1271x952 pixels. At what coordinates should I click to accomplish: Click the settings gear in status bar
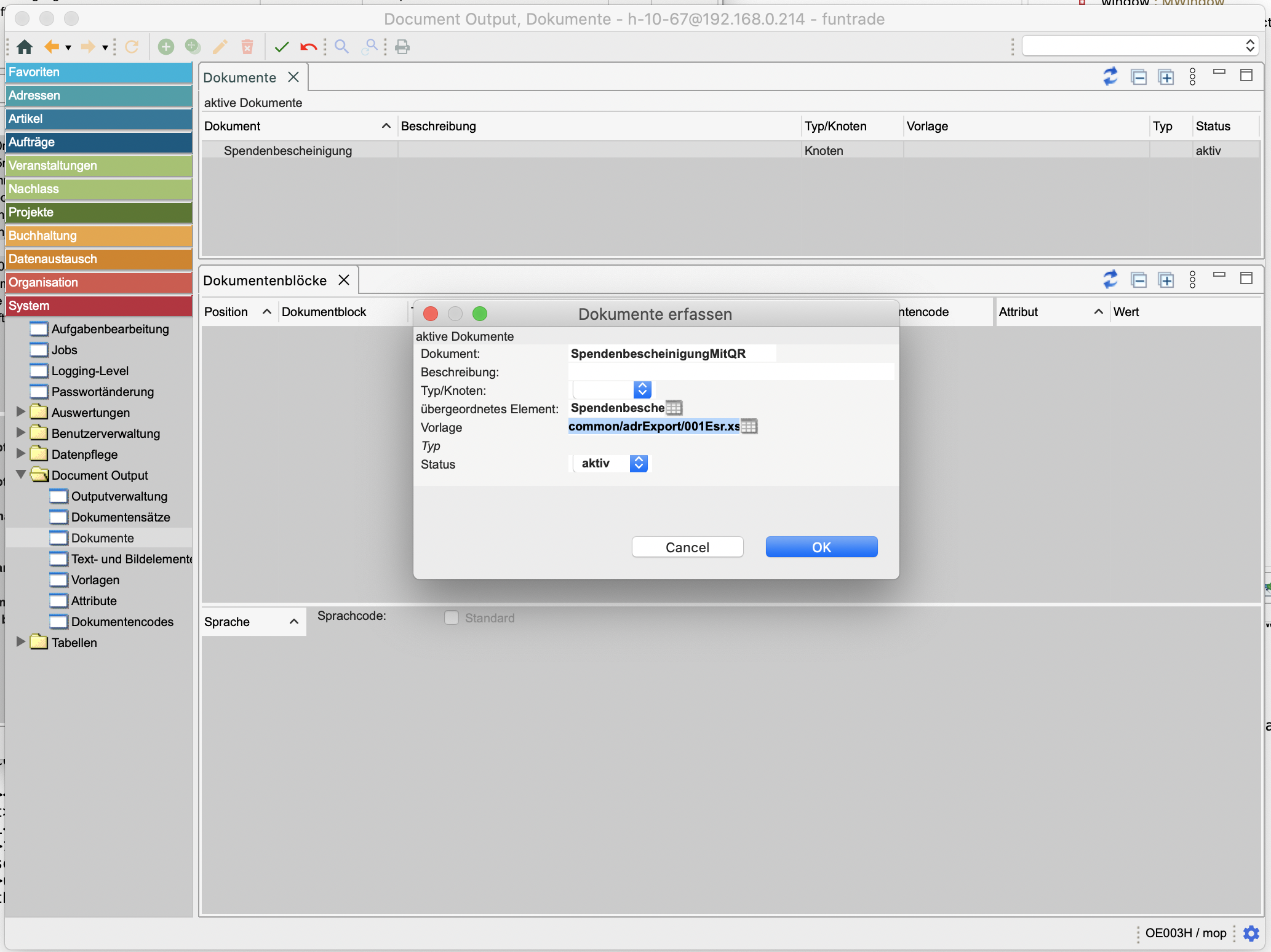(1251, 933)
